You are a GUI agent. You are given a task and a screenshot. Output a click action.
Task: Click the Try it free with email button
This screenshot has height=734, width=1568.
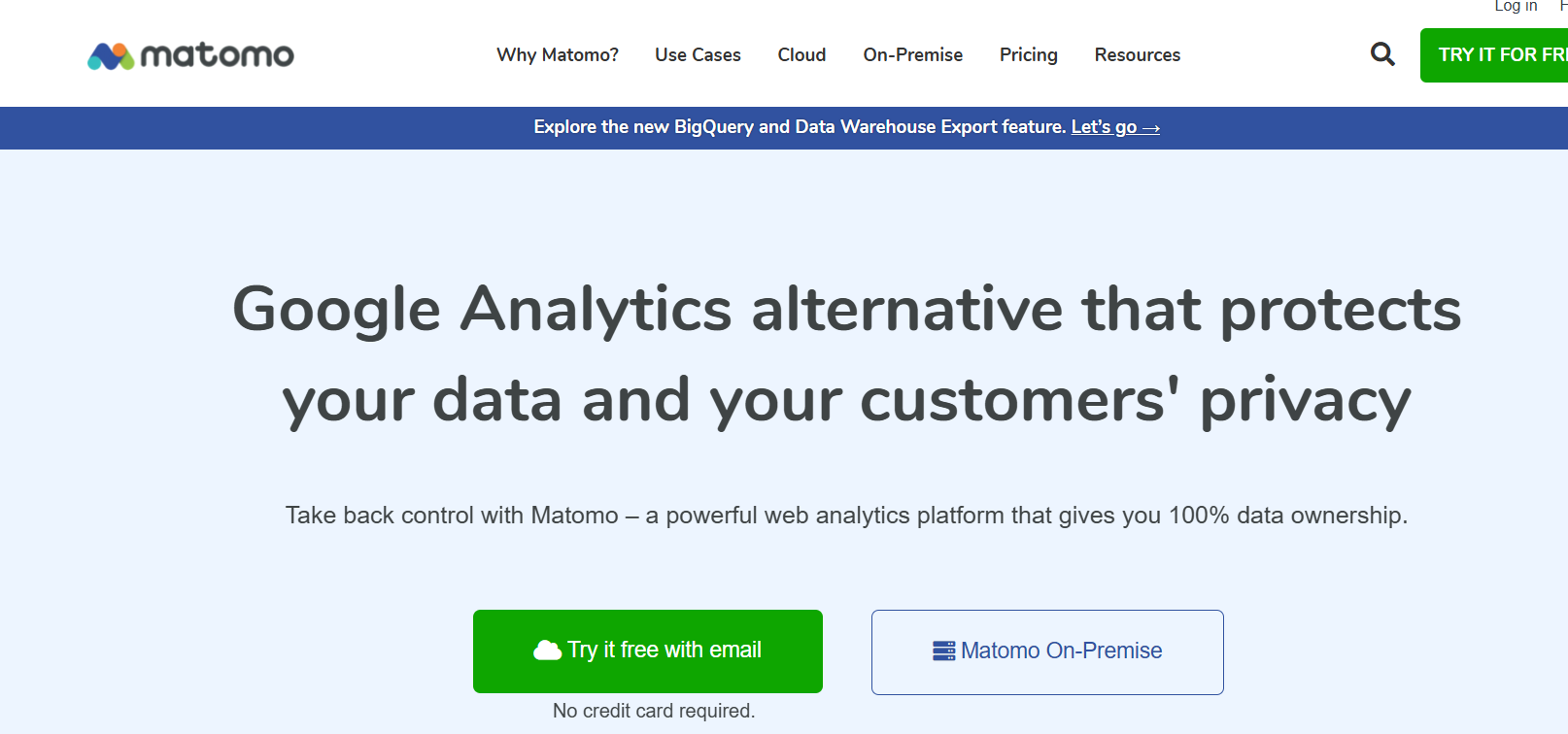648,651
